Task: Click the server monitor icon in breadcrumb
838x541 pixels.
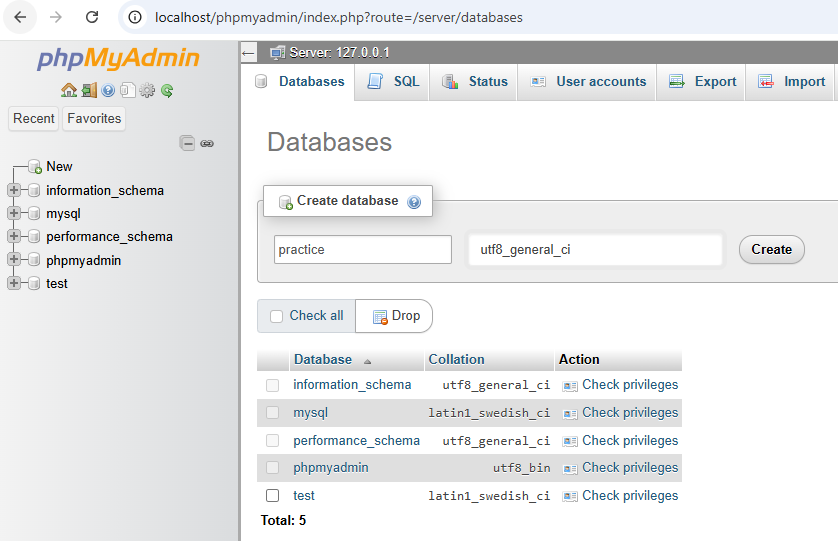Action: [x=277, y=52]
